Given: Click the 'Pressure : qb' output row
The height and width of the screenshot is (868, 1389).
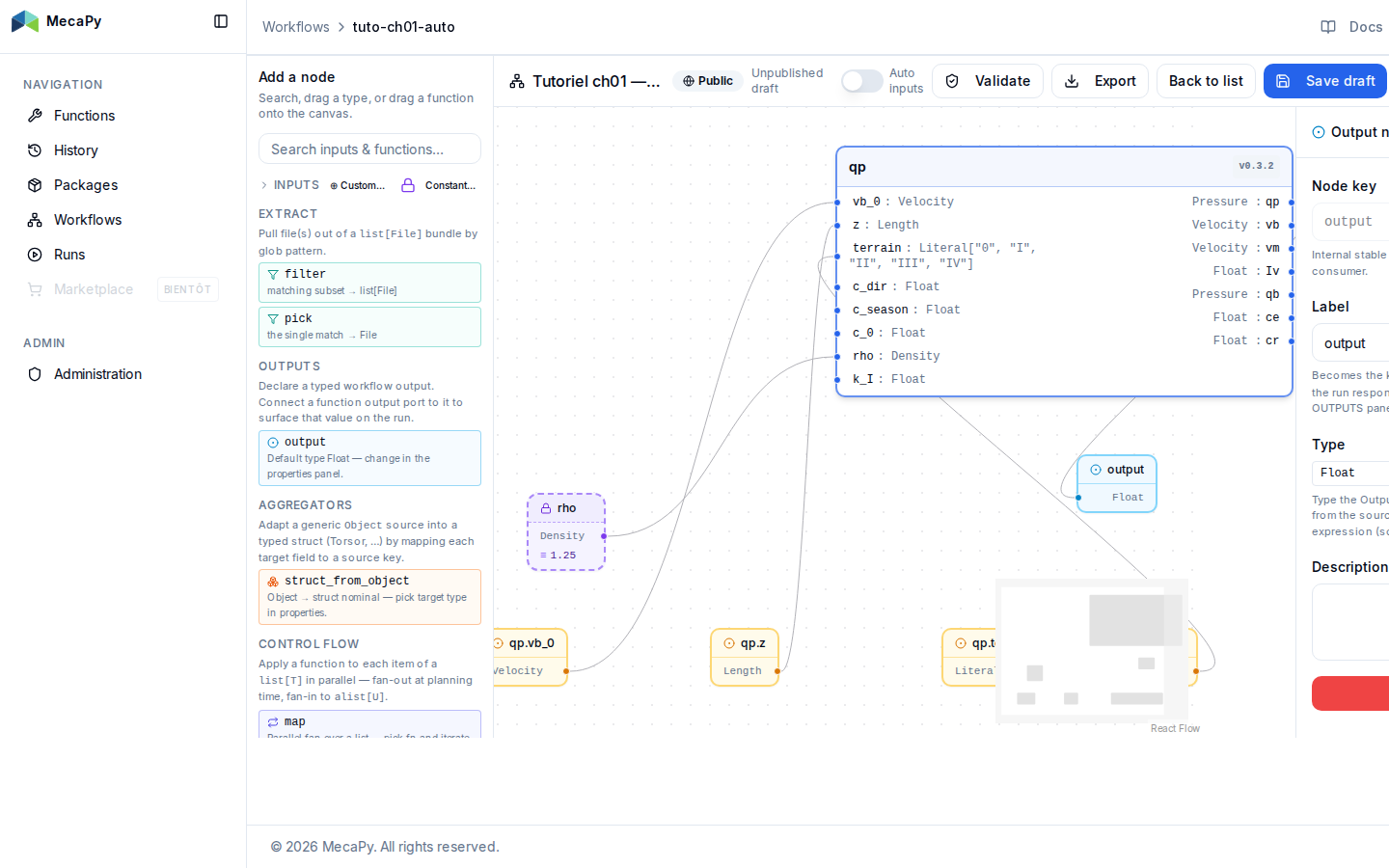Looking at the screenshot, I should tap(1236, 294).
